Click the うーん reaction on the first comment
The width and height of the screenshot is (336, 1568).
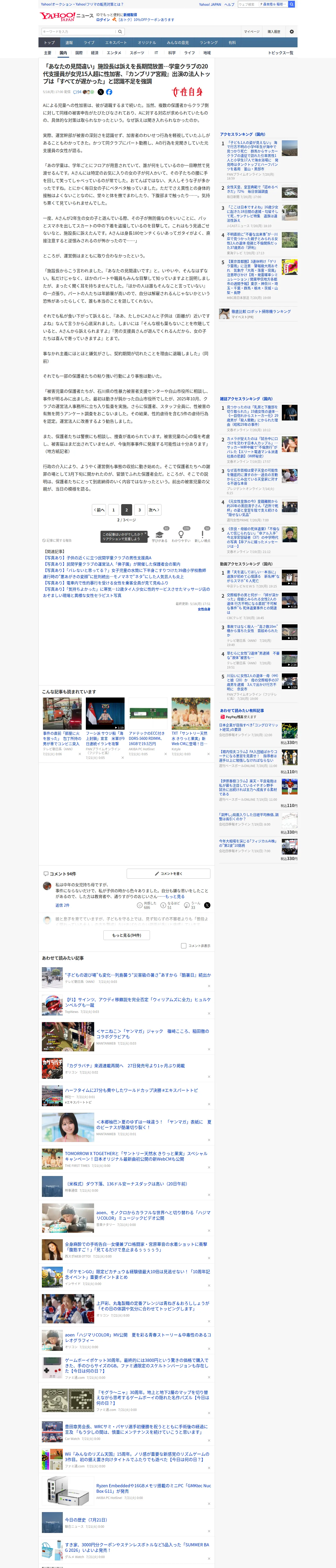point(192,905)
